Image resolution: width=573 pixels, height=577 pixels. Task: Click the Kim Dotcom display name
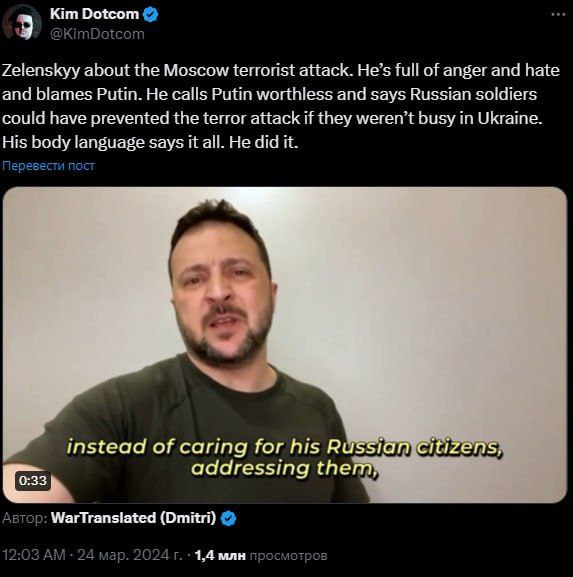pyautogui.click(x=94, y=14)
